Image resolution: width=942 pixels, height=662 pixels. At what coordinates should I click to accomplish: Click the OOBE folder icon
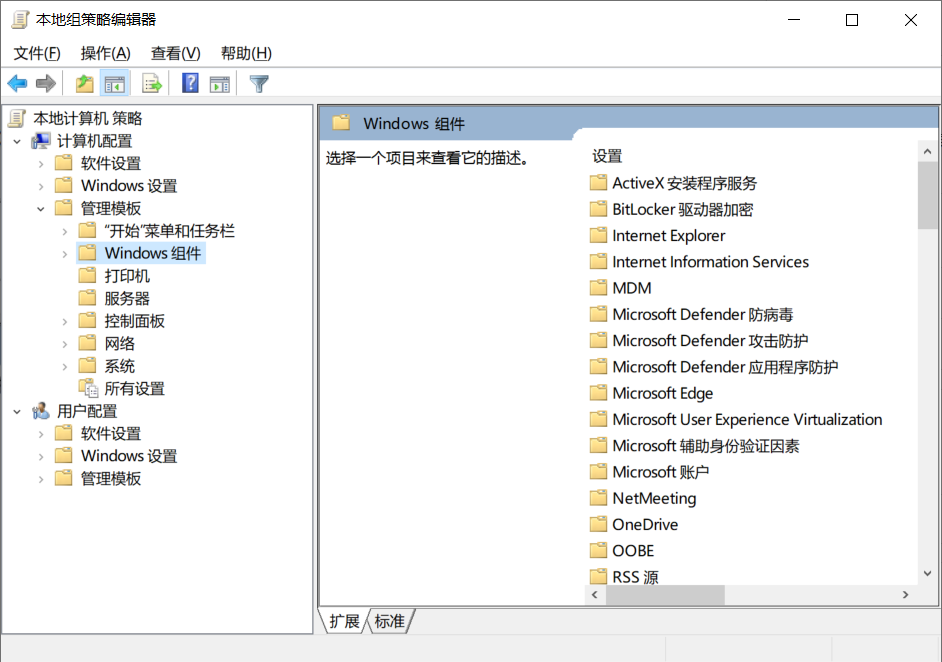(x=598, y=550)
